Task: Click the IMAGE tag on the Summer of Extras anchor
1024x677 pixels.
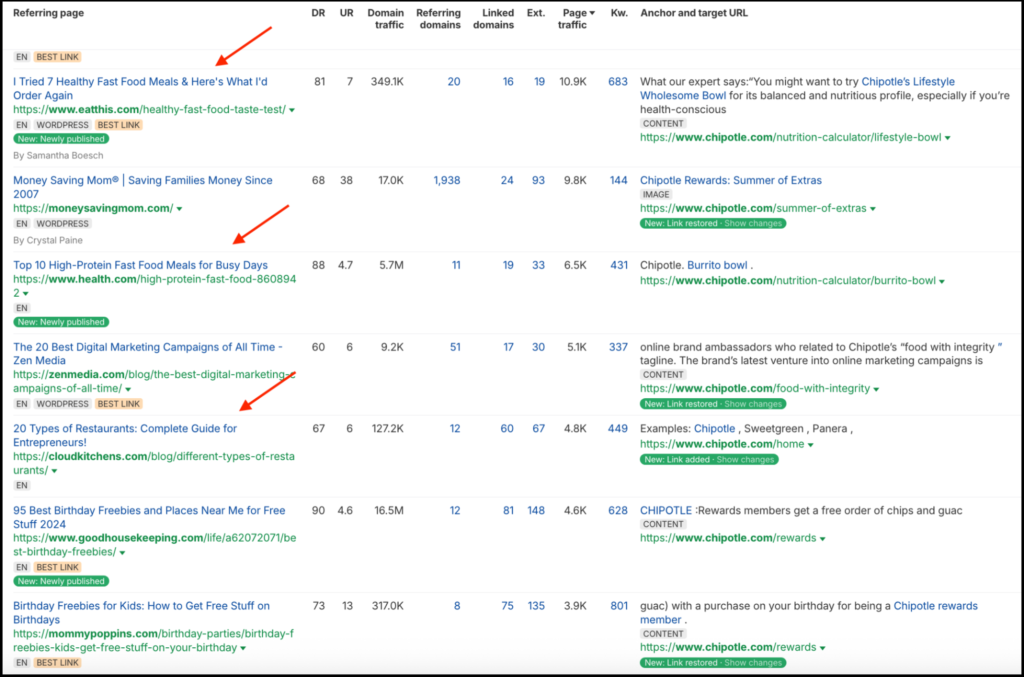Action: tap(654, 194)
